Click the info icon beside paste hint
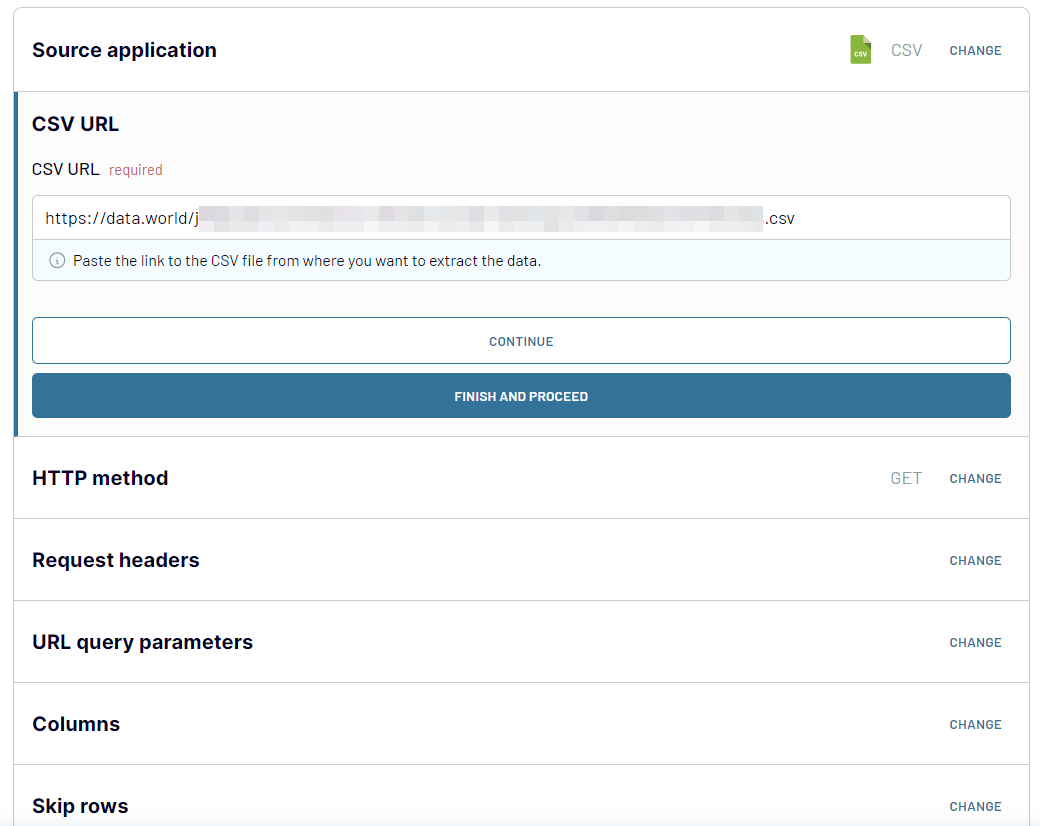Screen dimensions: 1040x826 (x=57, y=261)
